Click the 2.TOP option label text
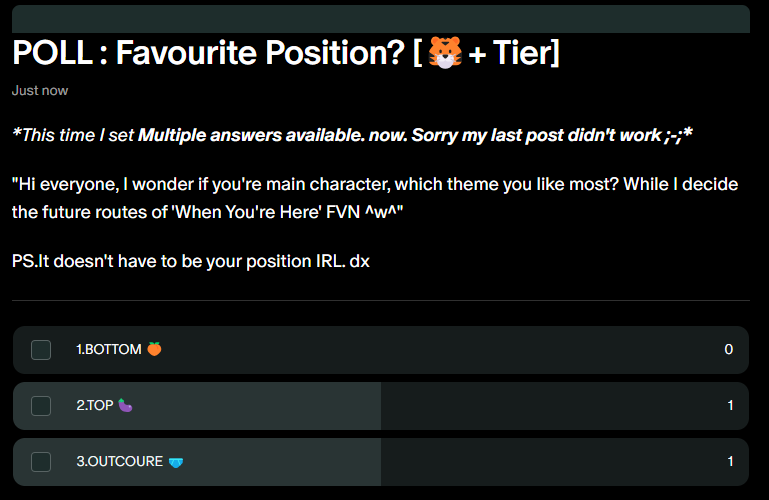 [94, 405]
